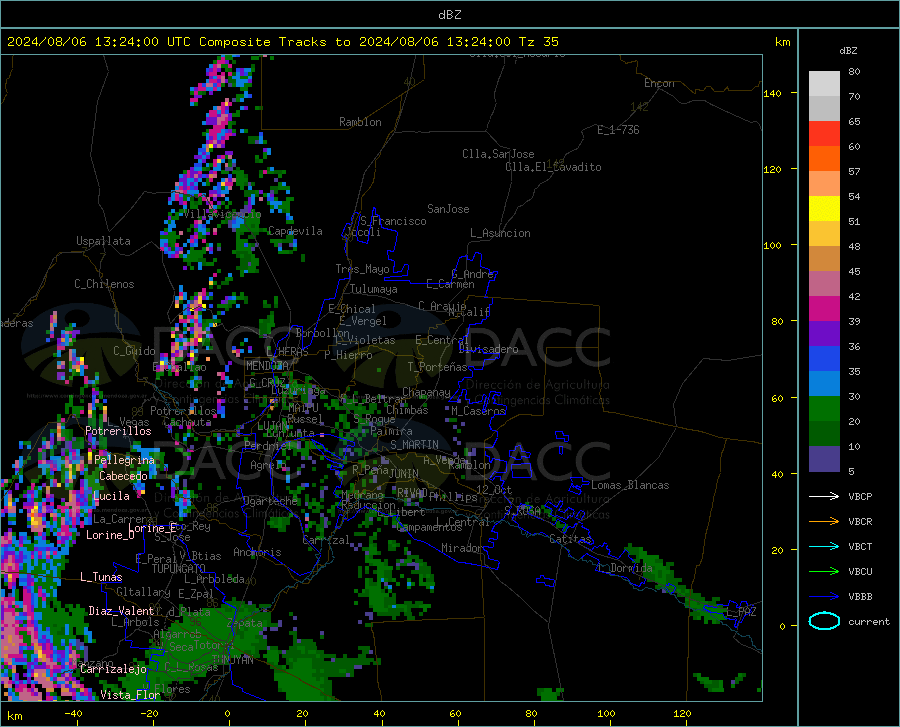The image size is (900, 727).
Task: Click the Tulumaya place label
Action: [x=374, y=289]
